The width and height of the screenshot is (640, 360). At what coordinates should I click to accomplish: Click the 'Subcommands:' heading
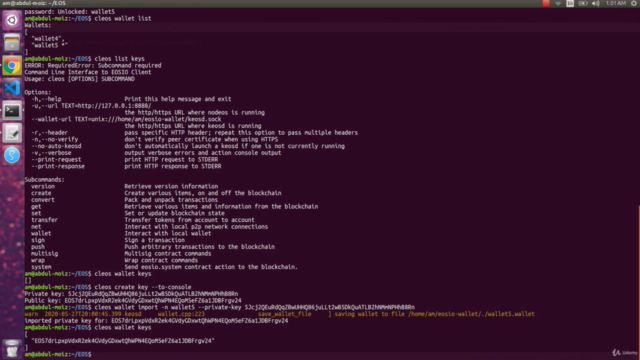tap(44, 180)
